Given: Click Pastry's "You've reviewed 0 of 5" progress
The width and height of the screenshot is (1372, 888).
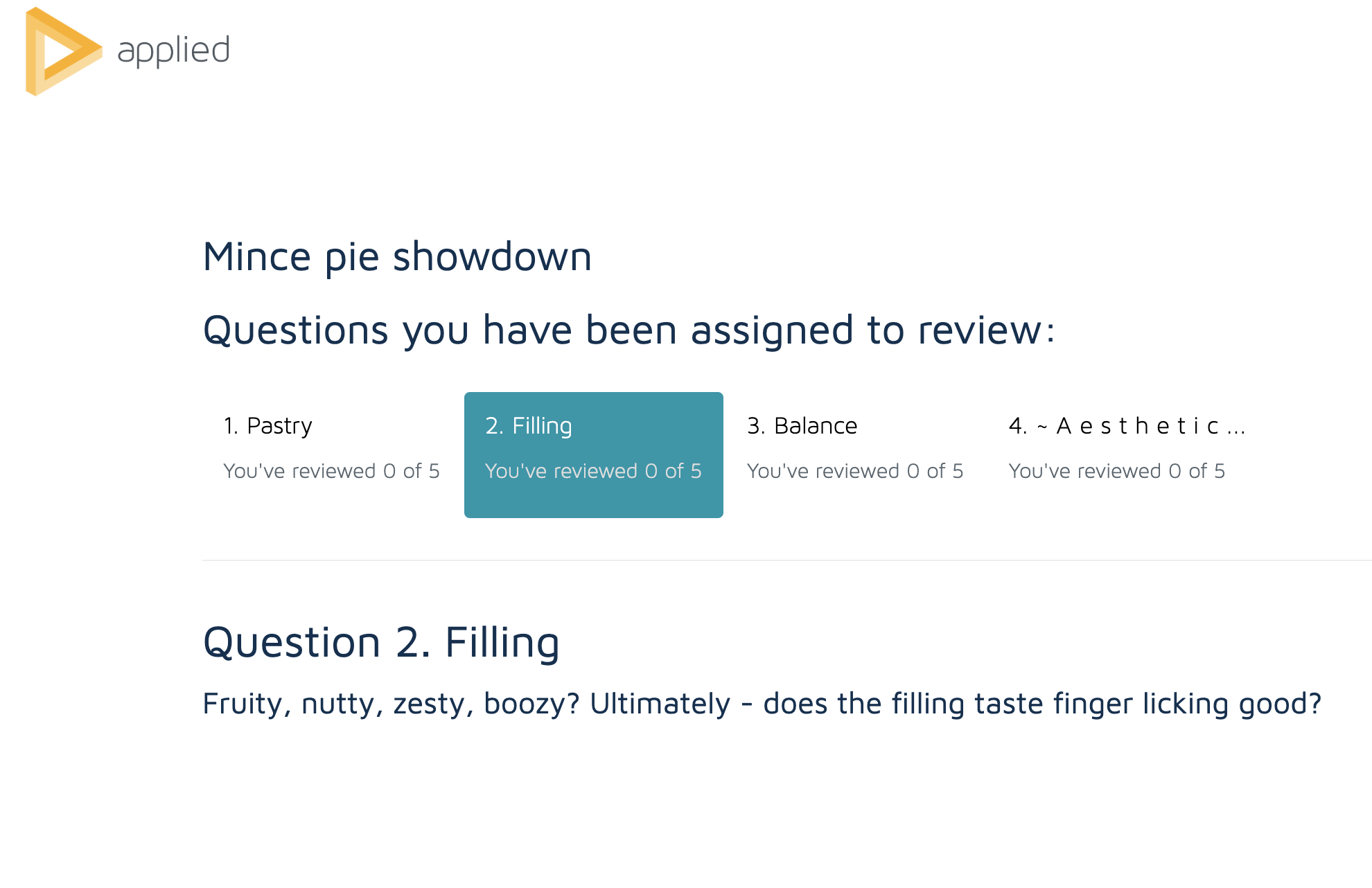Looking at the screenshot, I should [331, 471].
